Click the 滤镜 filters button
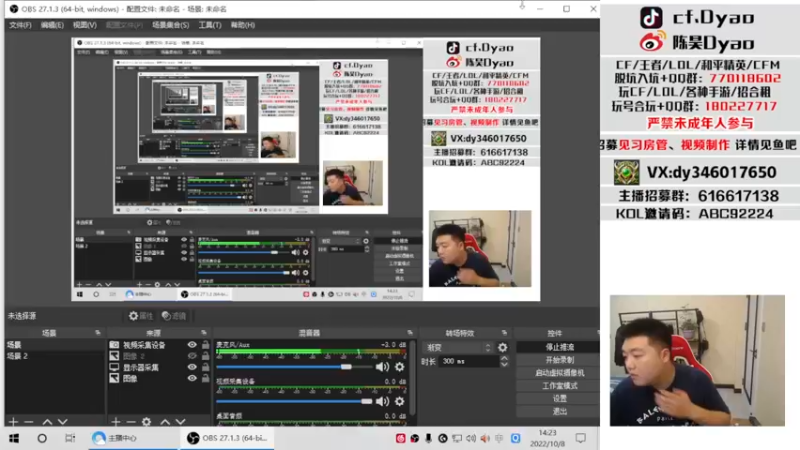 pos(174,316)
